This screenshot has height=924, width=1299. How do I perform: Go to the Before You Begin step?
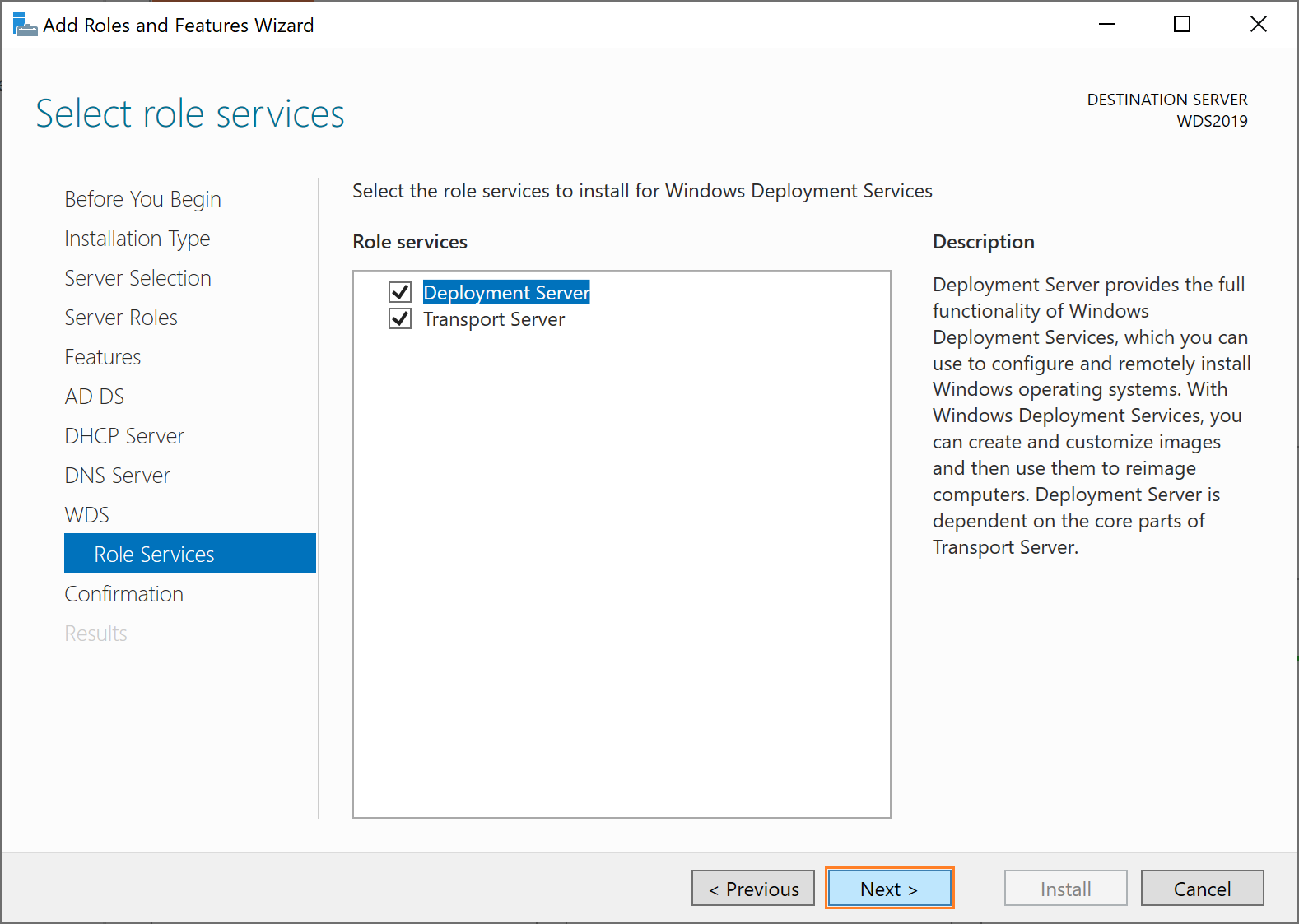coord(143,199)
